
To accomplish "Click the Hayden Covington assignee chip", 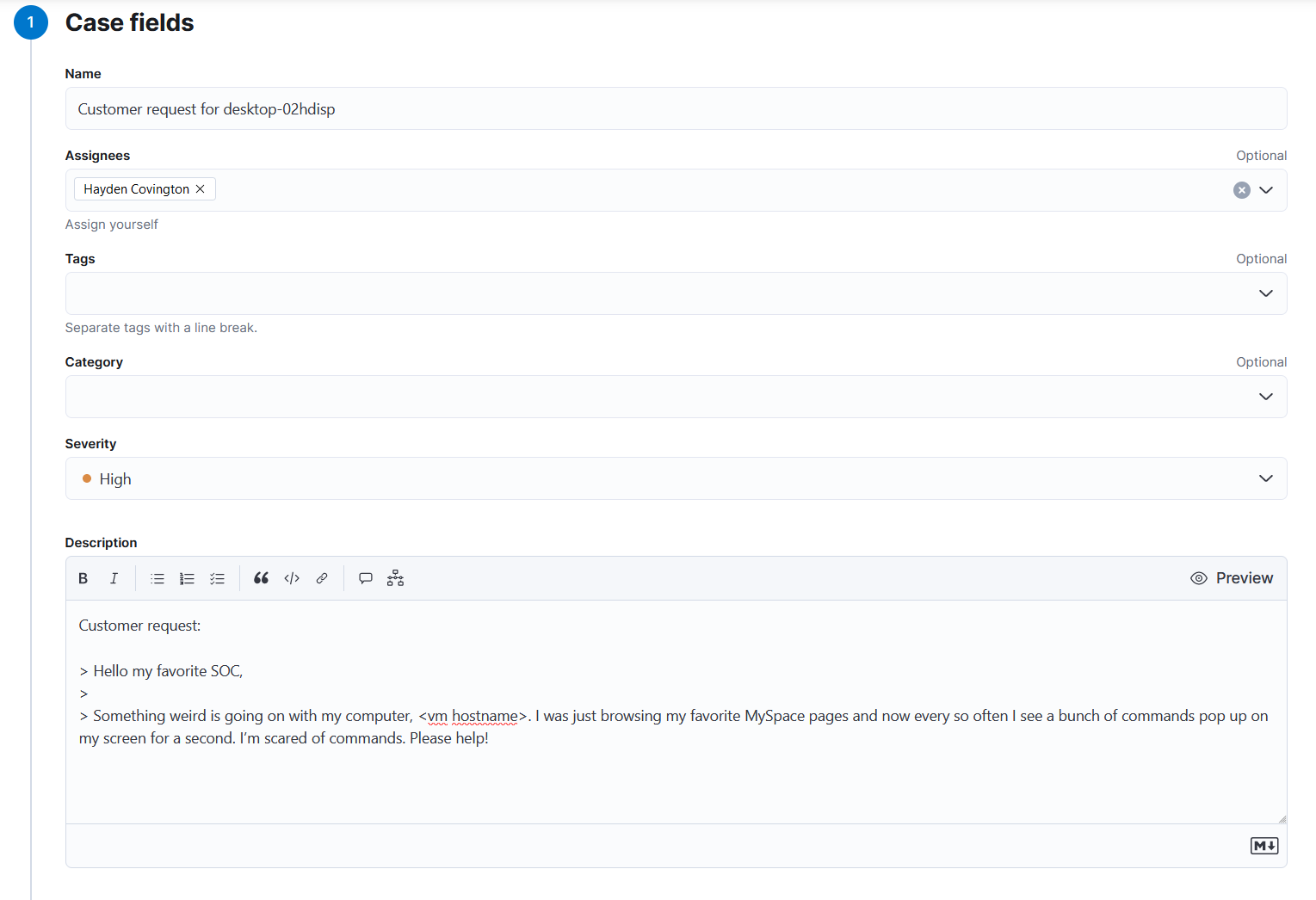I will (145, 189).
